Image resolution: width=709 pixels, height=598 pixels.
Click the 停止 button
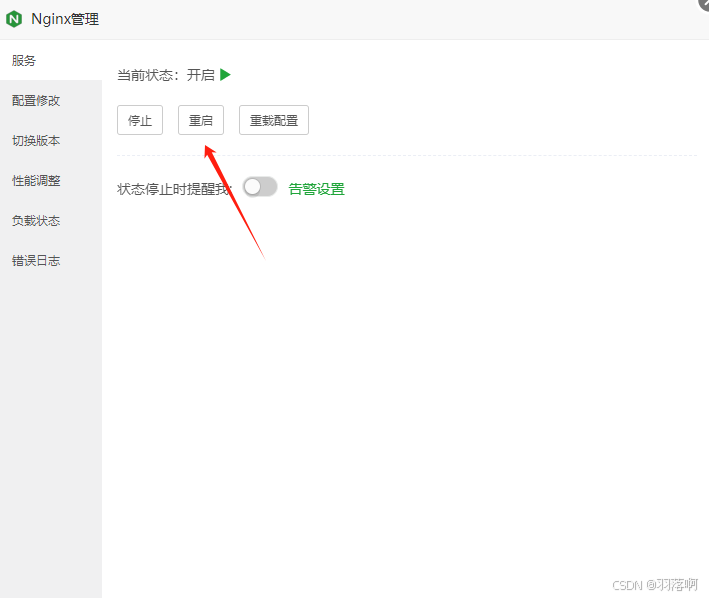[x=140, y=120]
